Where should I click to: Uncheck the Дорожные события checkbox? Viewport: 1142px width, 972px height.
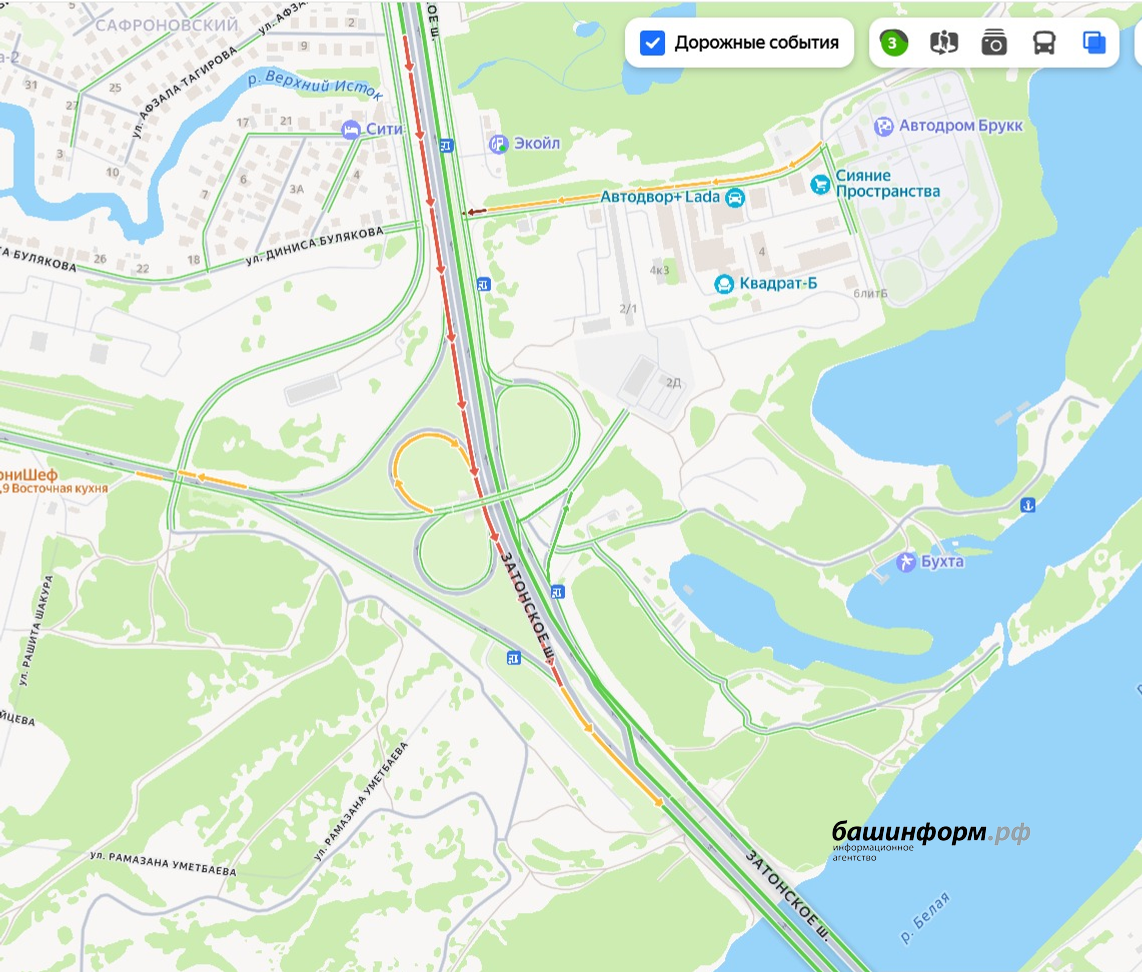(652, 43)
